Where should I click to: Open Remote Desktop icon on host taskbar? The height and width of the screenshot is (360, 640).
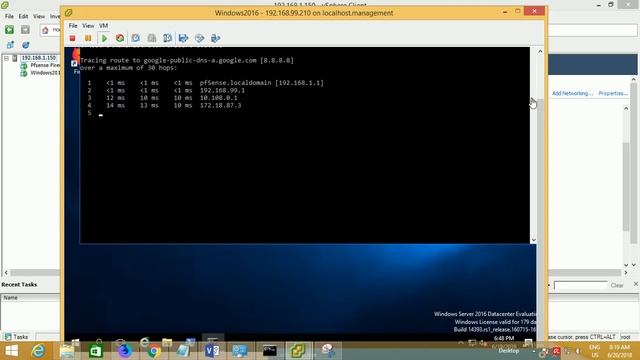(x=240, y=351)
